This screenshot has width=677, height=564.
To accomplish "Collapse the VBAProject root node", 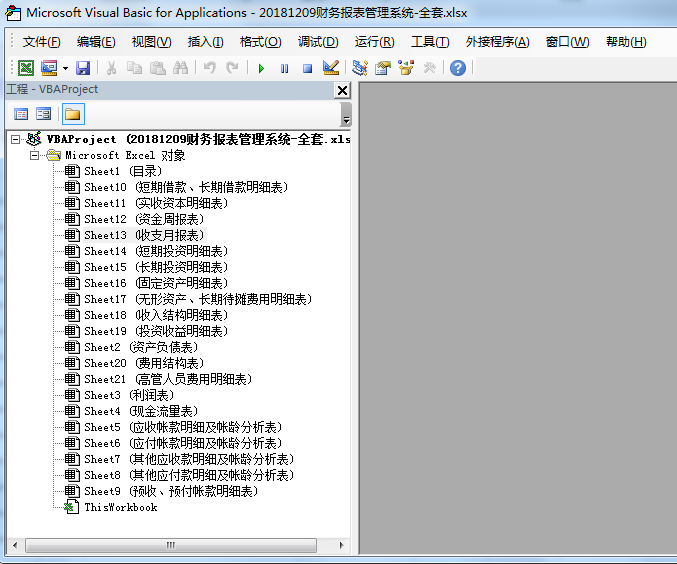I will (x=16, y=139).
